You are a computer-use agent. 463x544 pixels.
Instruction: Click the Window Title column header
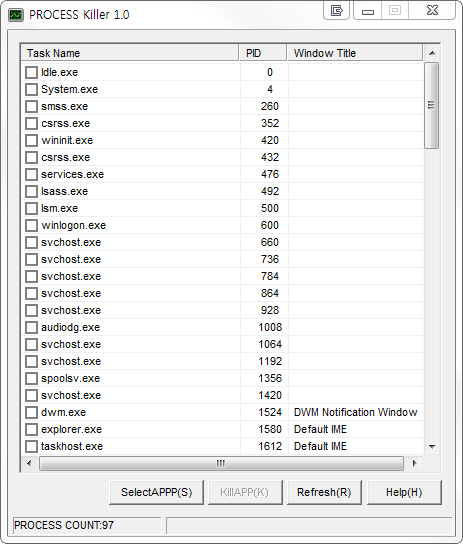(x=355, y=53)
